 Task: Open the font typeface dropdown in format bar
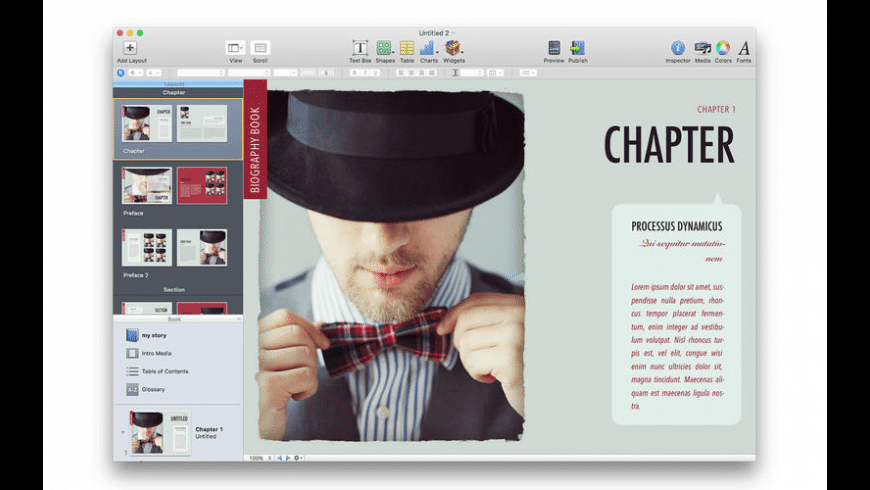[249, 73]
